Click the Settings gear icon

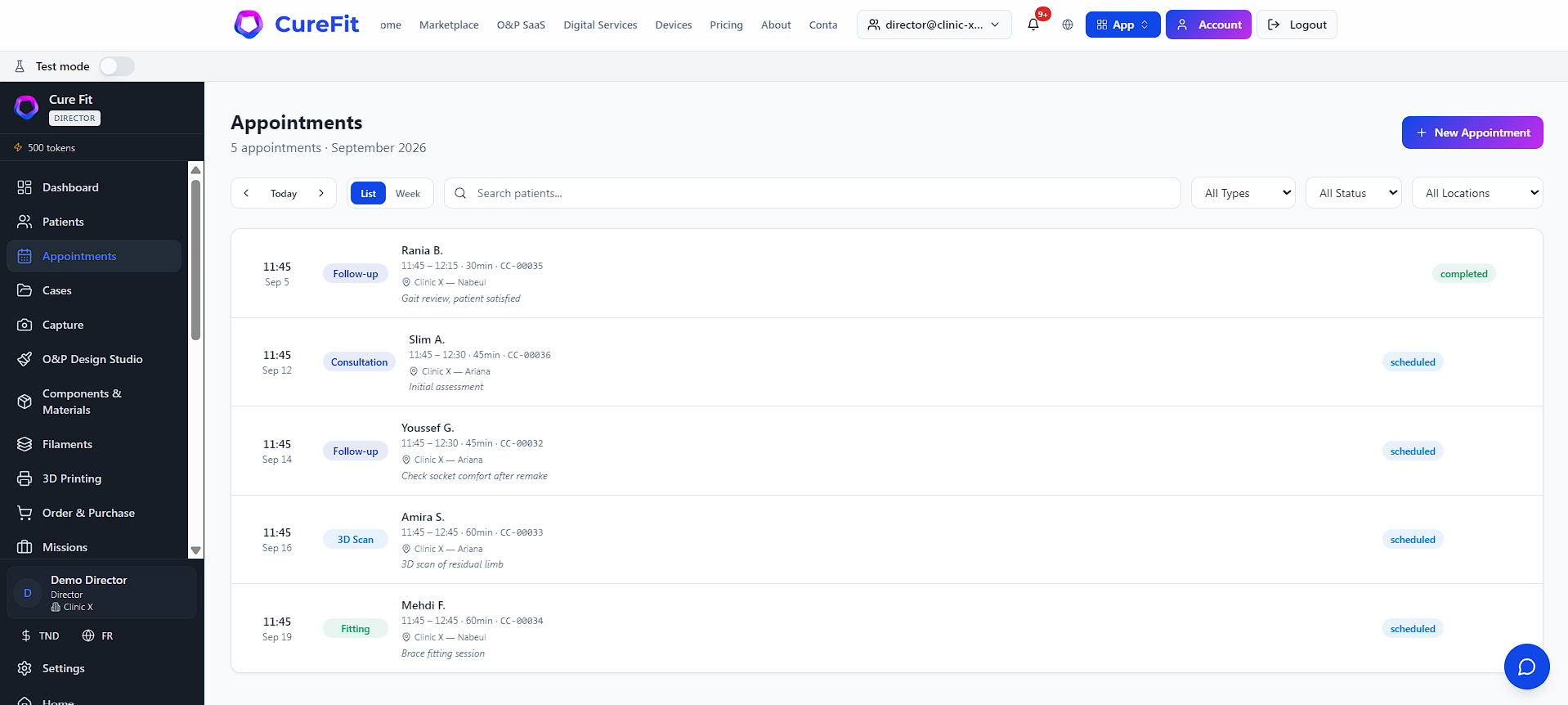point(25,668)
